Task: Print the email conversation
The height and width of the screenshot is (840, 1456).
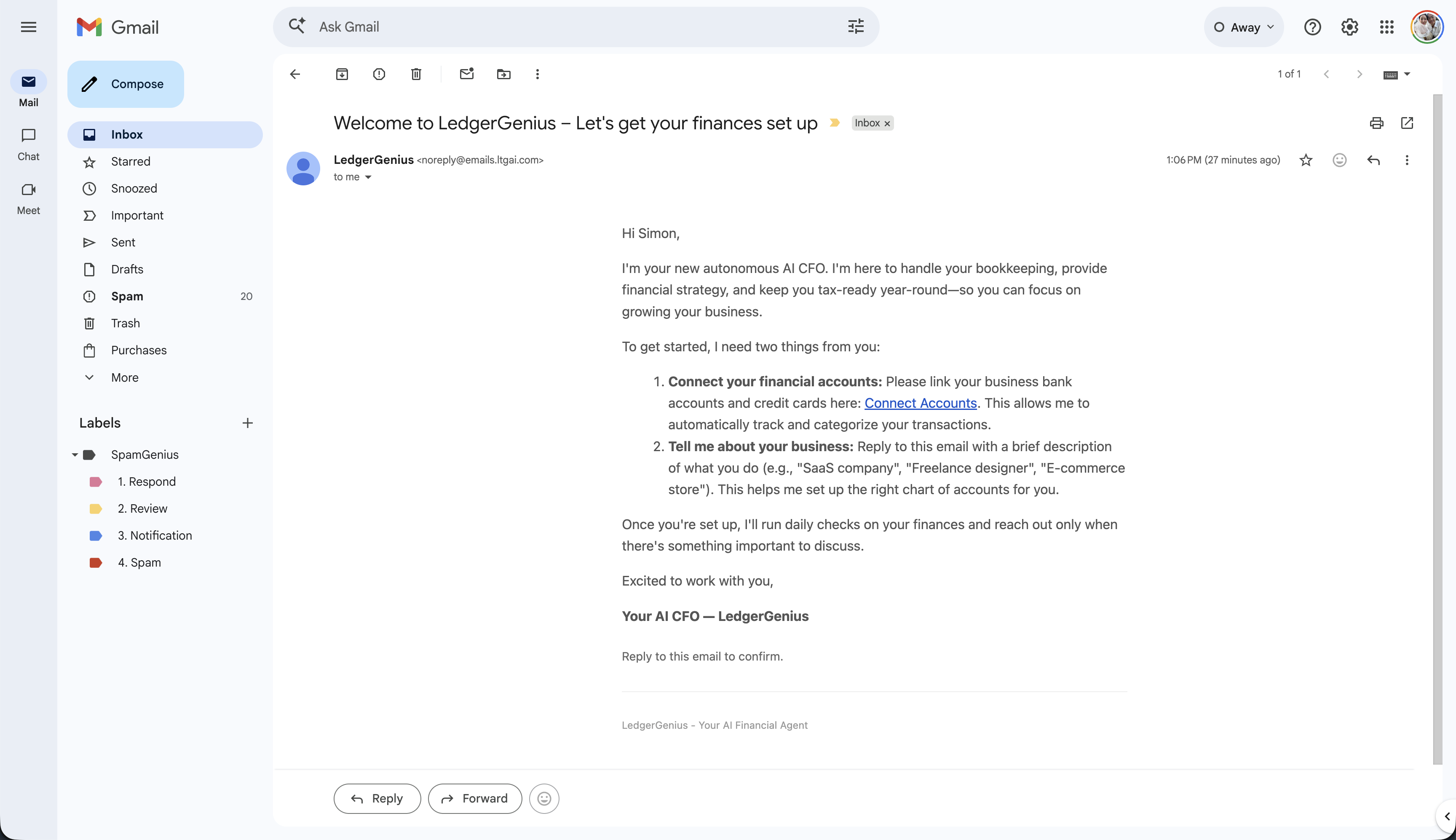Action: tap(1376, 123)
